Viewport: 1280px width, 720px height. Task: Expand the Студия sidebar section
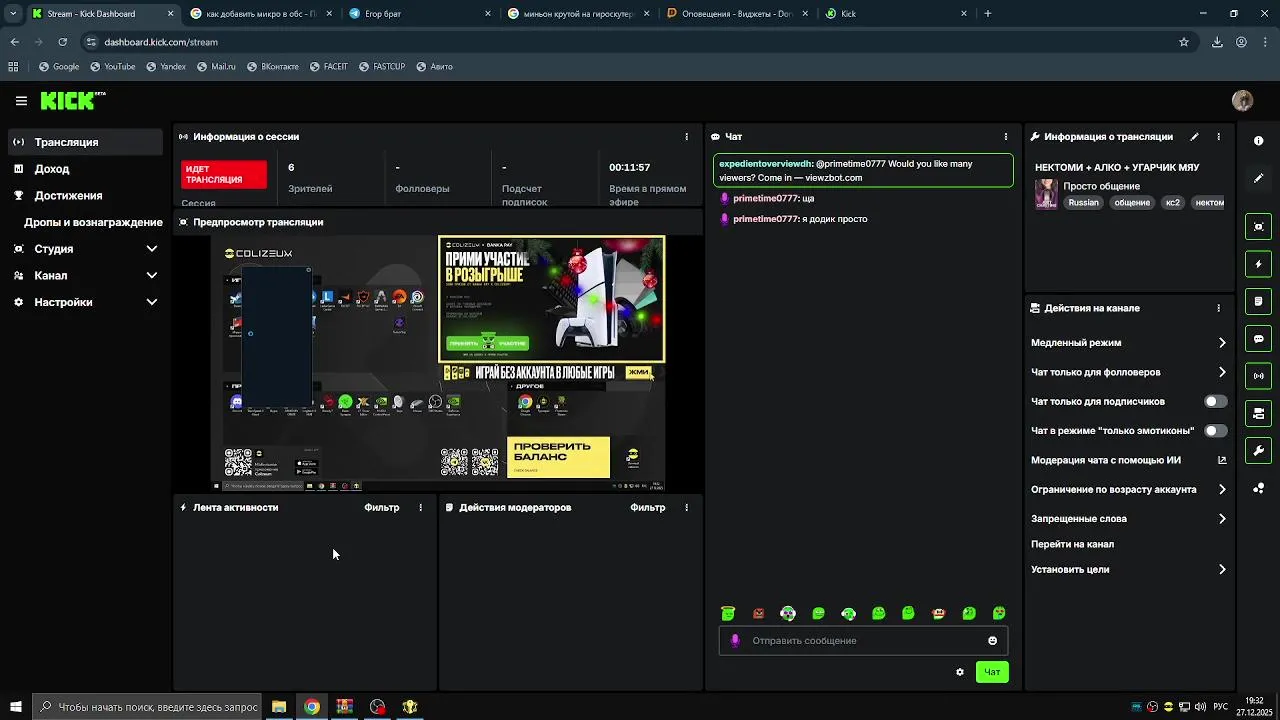point(85,249)
